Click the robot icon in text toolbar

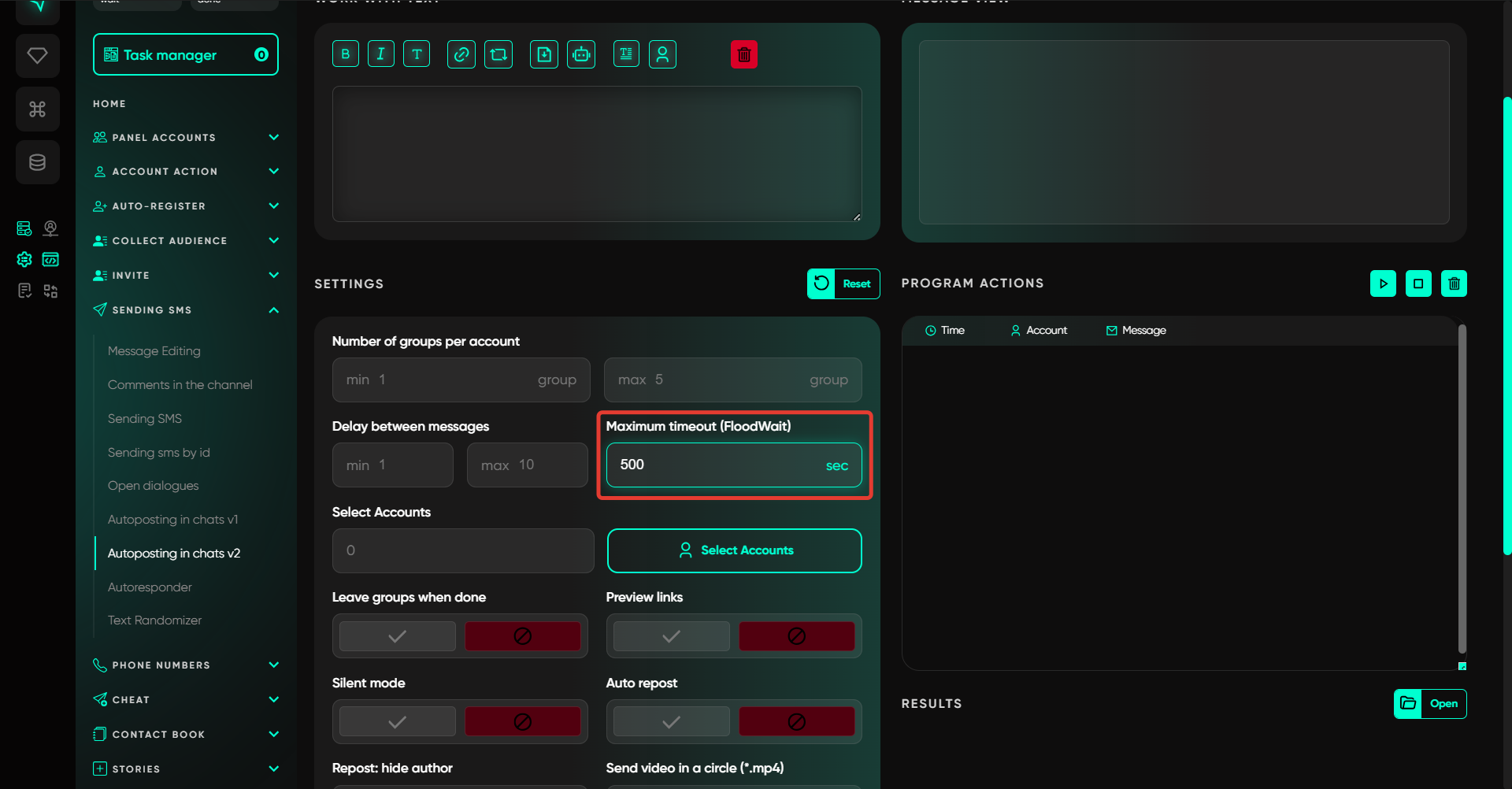click(x=581, y=54)
